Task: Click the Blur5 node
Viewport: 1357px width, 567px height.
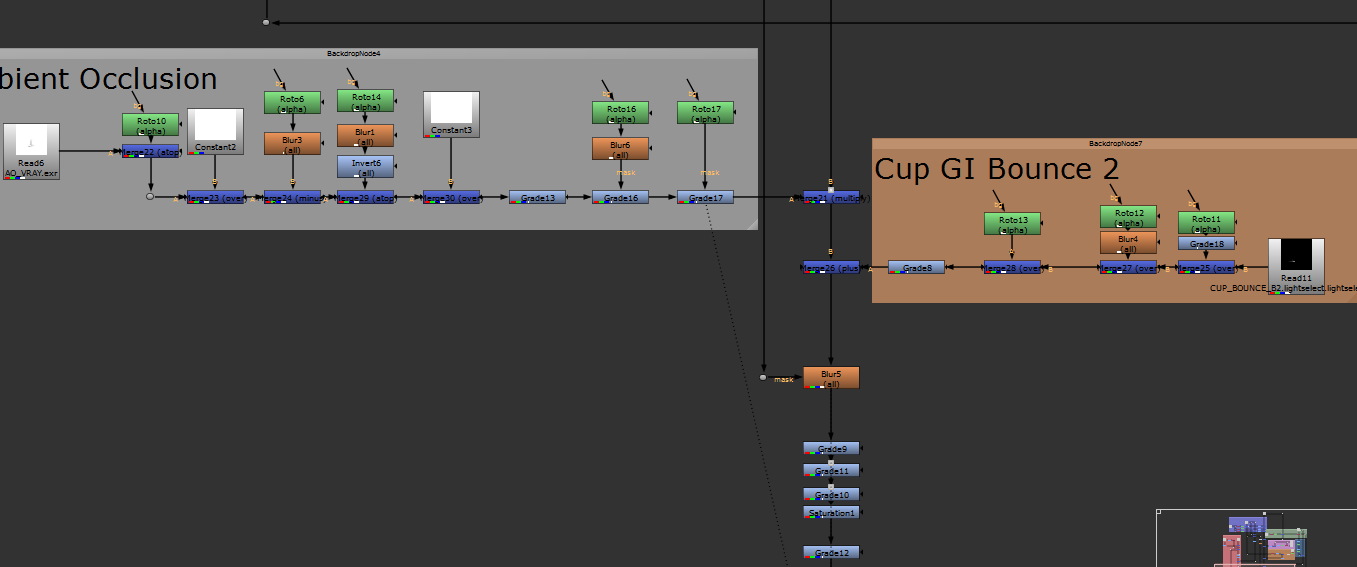Action: (x=831, y=377)
